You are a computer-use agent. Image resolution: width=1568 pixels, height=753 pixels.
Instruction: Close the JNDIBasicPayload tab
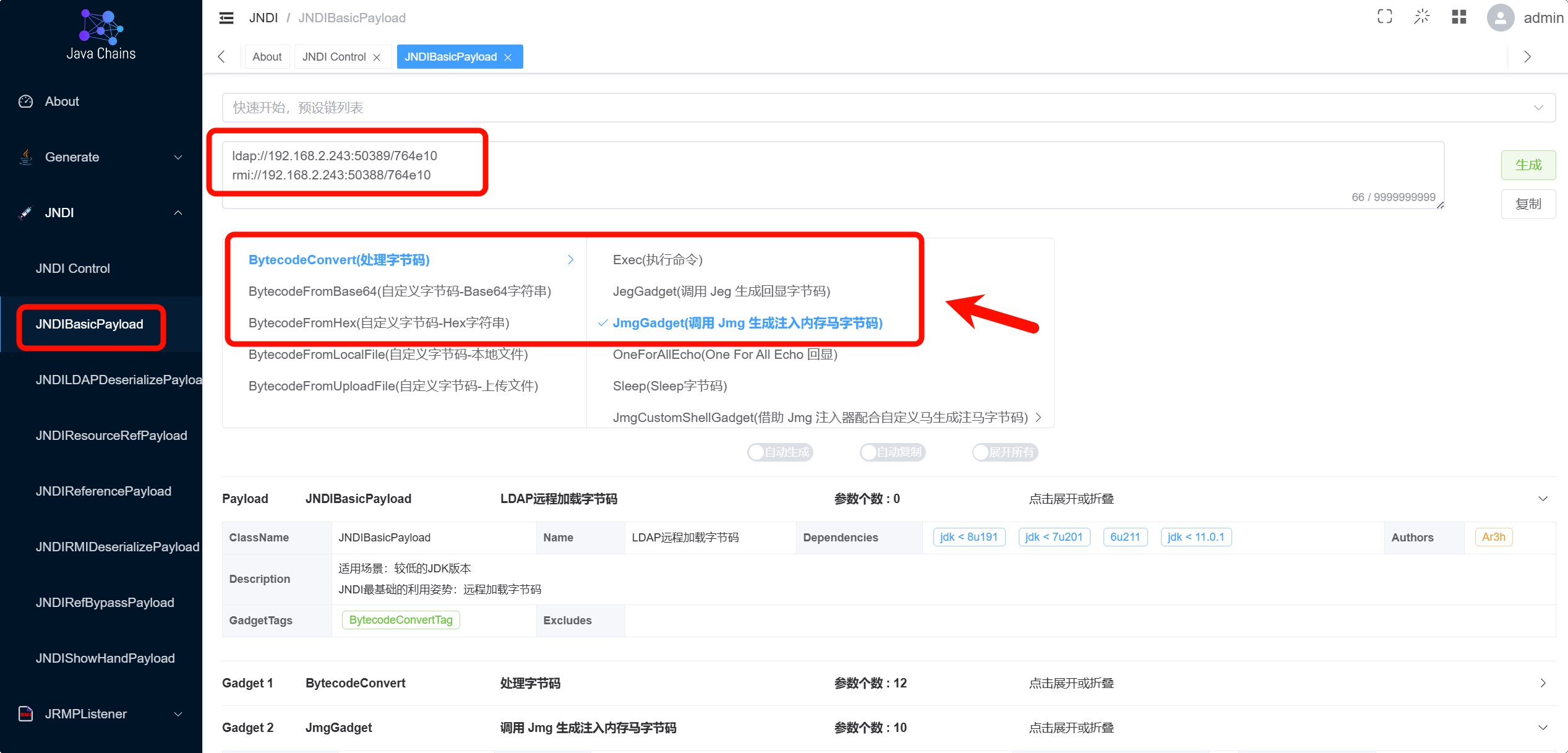point(508,58)
